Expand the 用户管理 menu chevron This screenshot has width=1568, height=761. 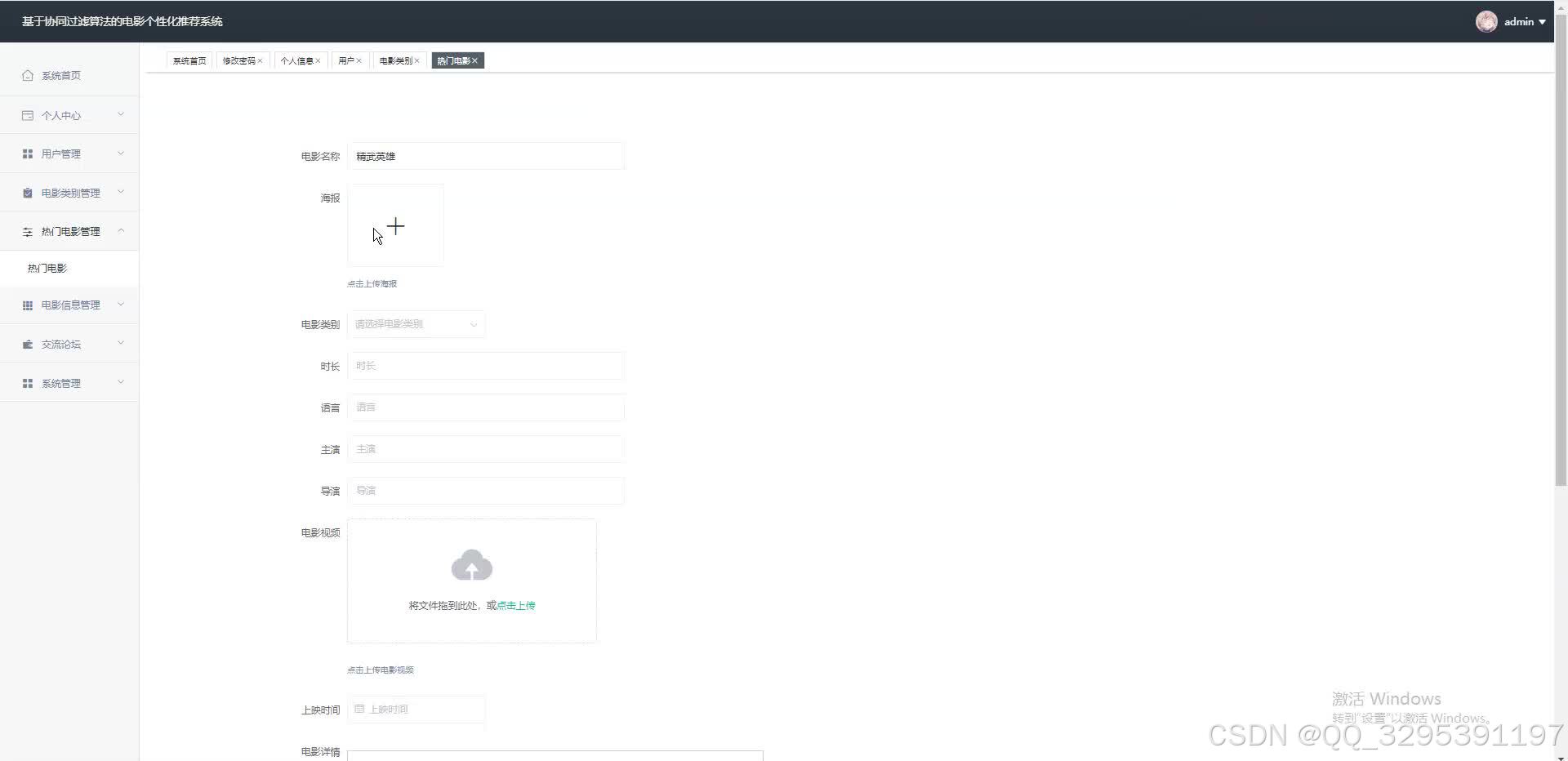click(121, 153)
